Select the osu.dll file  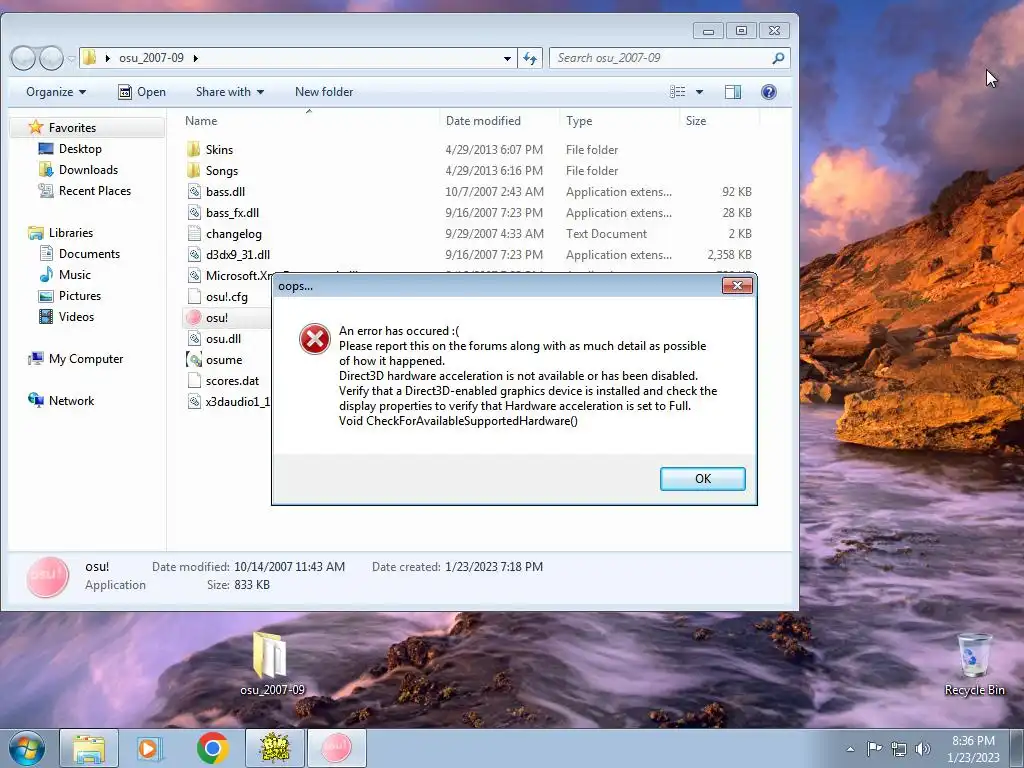(214, 338)
